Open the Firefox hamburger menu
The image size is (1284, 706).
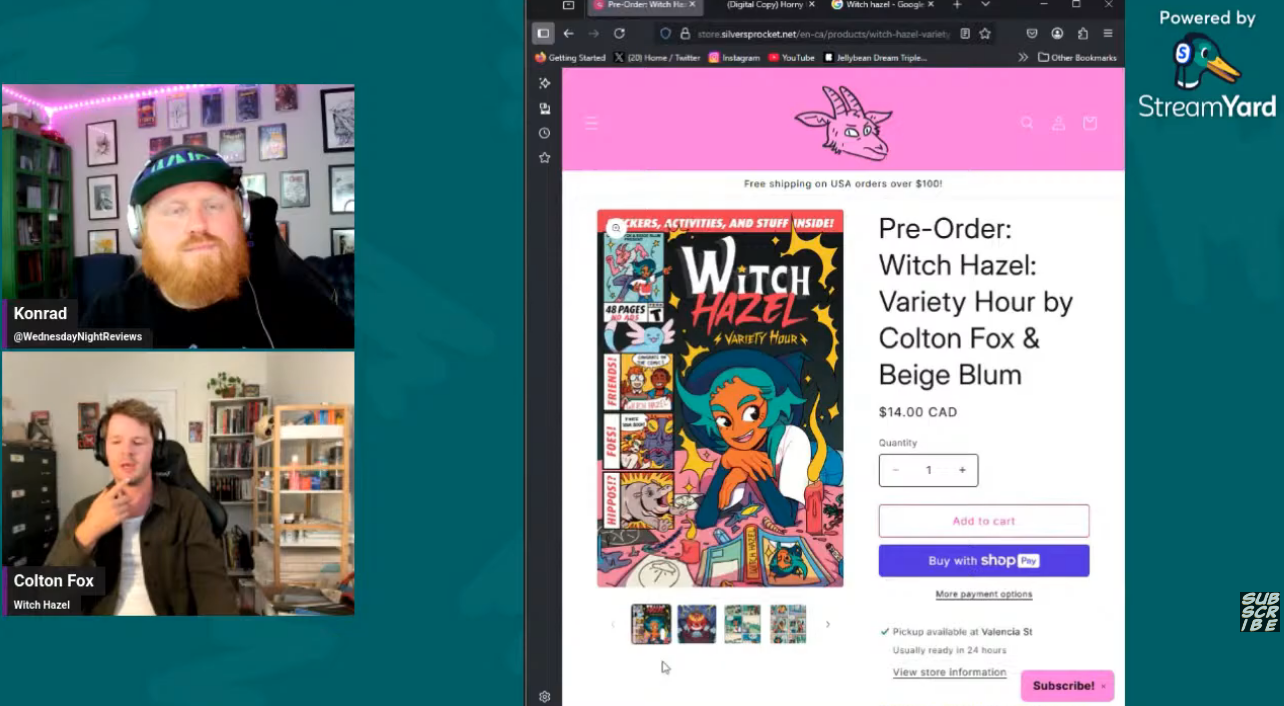(1107, 33)
